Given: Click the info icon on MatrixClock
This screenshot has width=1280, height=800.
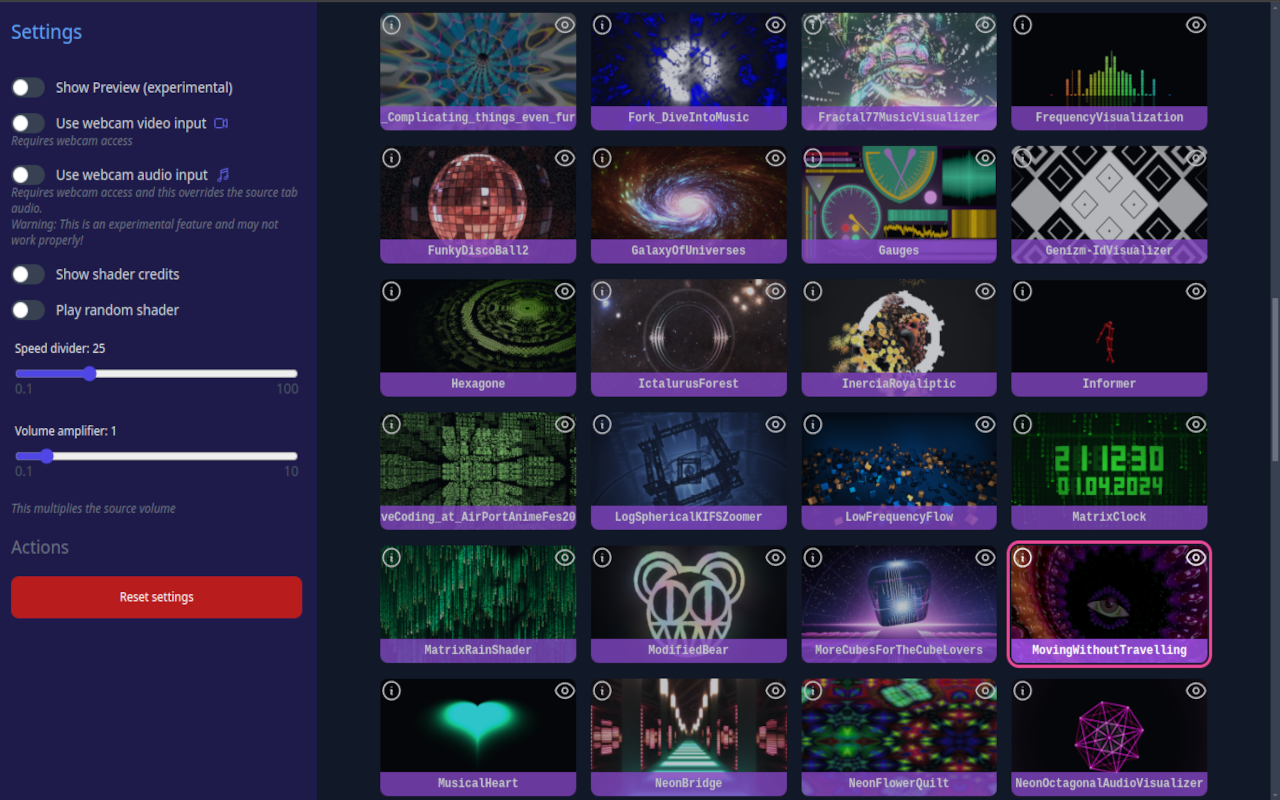Looking at the screenshot, I should point(1022,424).
